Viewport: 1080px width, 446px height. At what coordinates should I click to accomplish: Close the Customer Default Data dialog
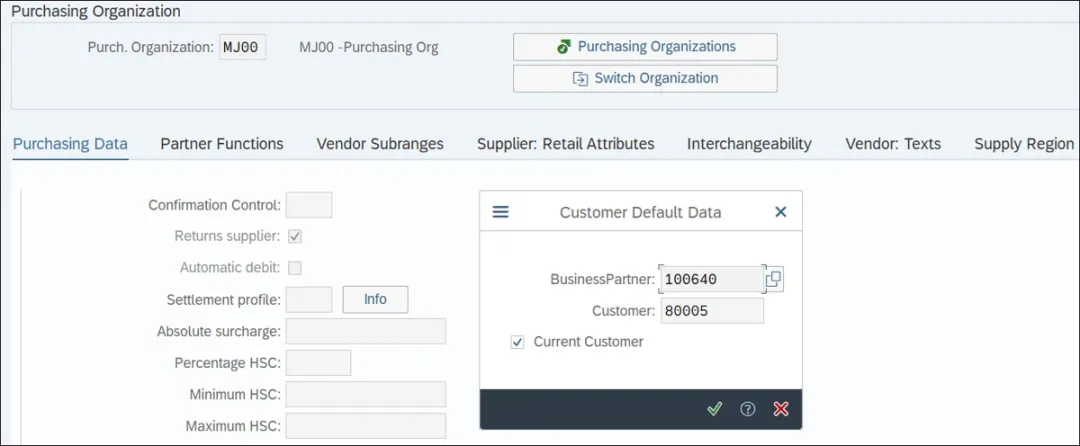[781, 212]
